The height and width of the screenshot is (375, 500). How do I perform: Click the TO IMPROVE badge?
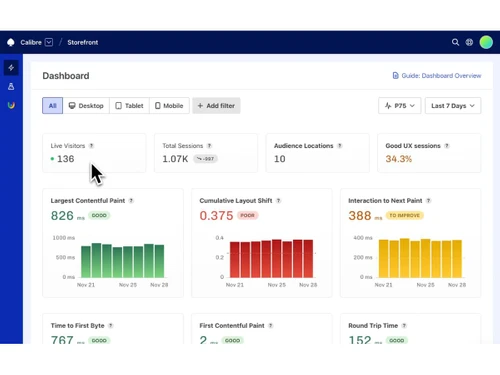(x=405, y=215)
